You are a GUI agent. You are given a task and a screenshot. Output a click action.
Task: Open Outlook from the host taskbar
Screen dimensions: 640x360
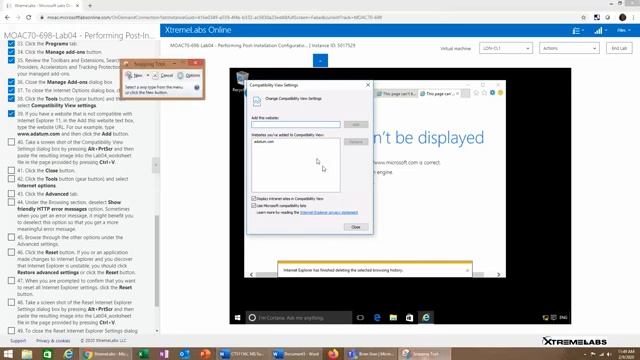pyautogui.click(x=184, y=354)
